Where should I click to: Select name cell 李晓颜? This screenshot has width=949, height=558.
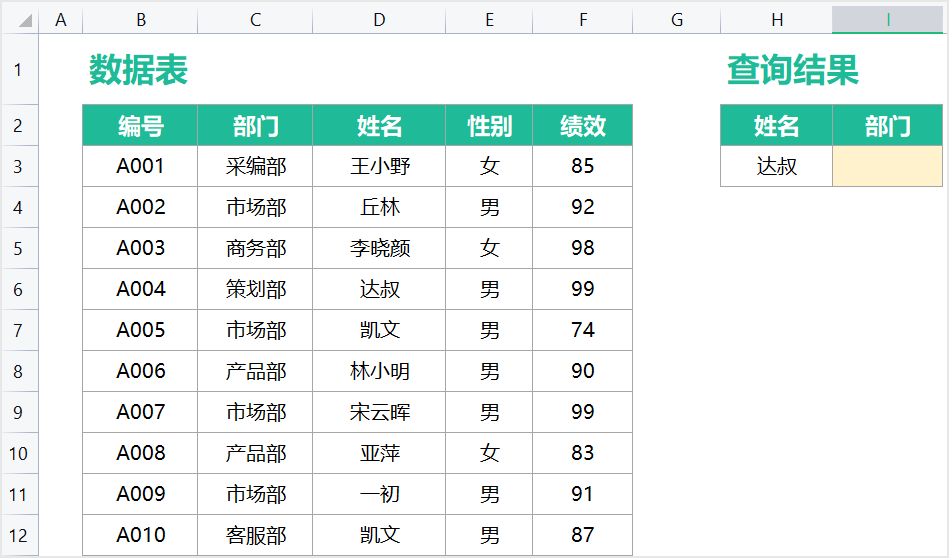tap(379, 248)
